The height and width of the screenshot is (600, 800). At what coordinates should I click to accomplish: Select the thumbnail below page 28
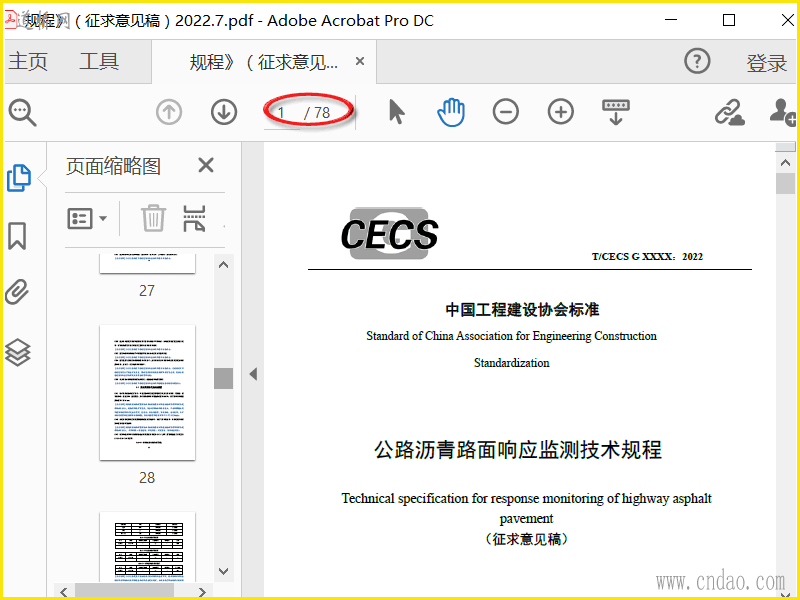[147, 547]
